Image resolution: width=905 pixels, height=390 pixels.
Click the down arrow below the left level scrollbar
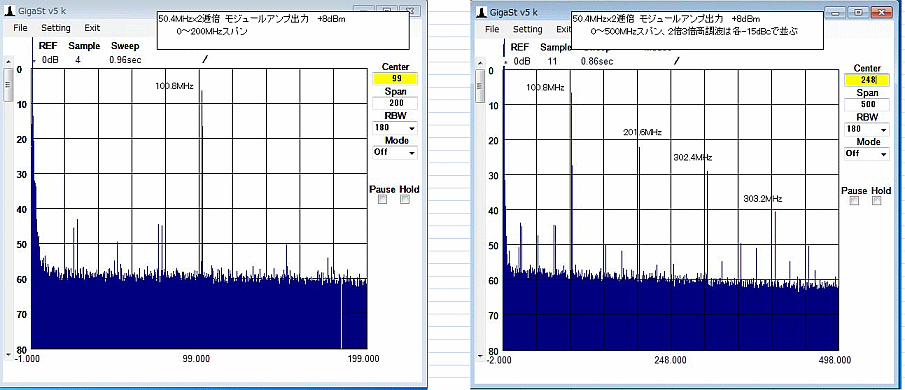point(8,354)
